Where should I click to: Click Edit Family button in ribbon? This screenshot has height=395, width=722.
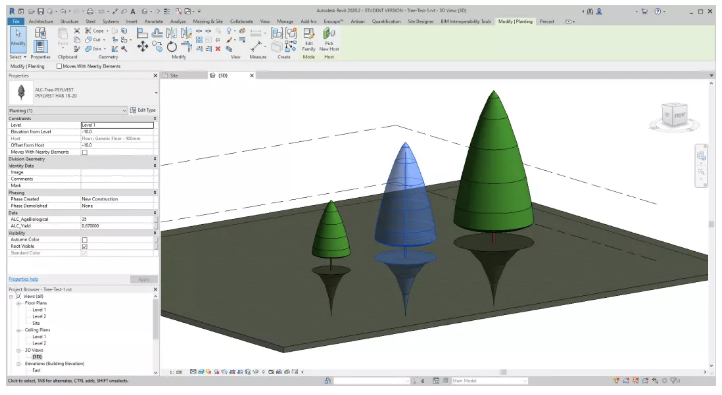[309, 39]
